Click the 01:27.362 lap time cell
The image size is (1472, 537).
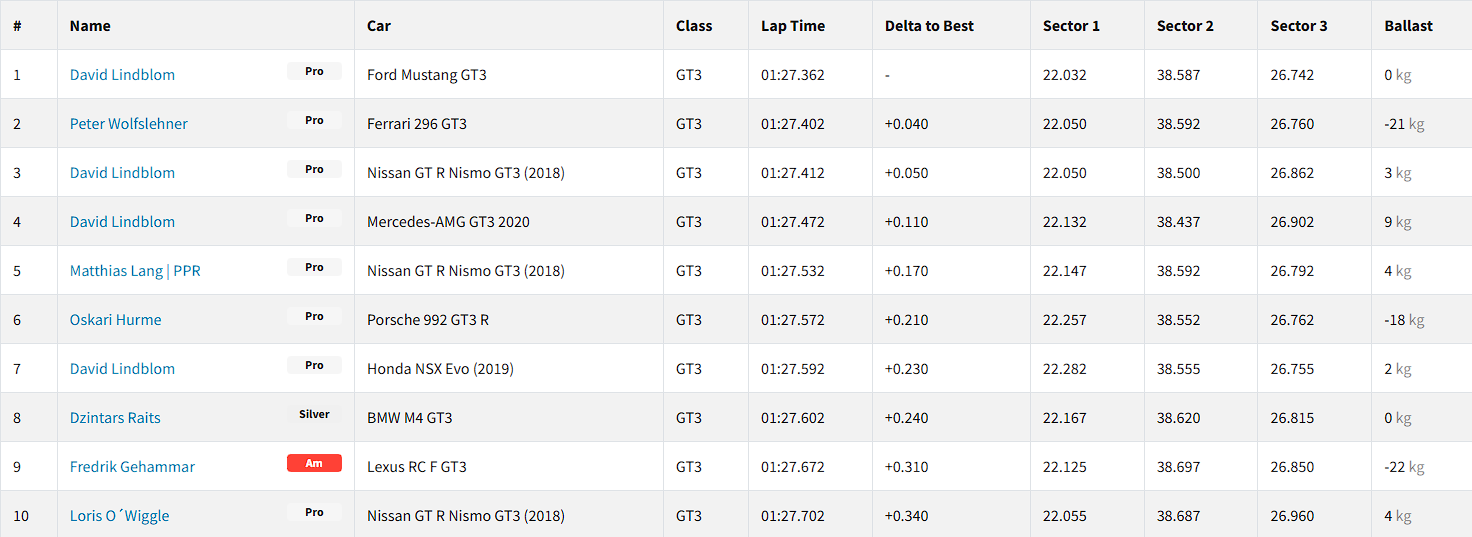(x=793, y=75)
